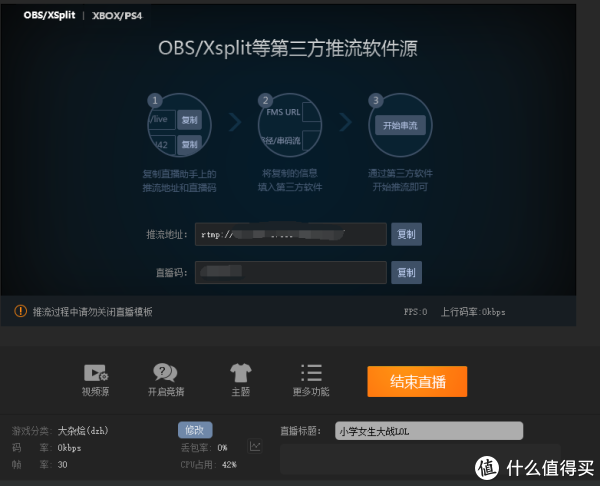
Task: Copy the 推流地址 stream URL
Action: 406,234
